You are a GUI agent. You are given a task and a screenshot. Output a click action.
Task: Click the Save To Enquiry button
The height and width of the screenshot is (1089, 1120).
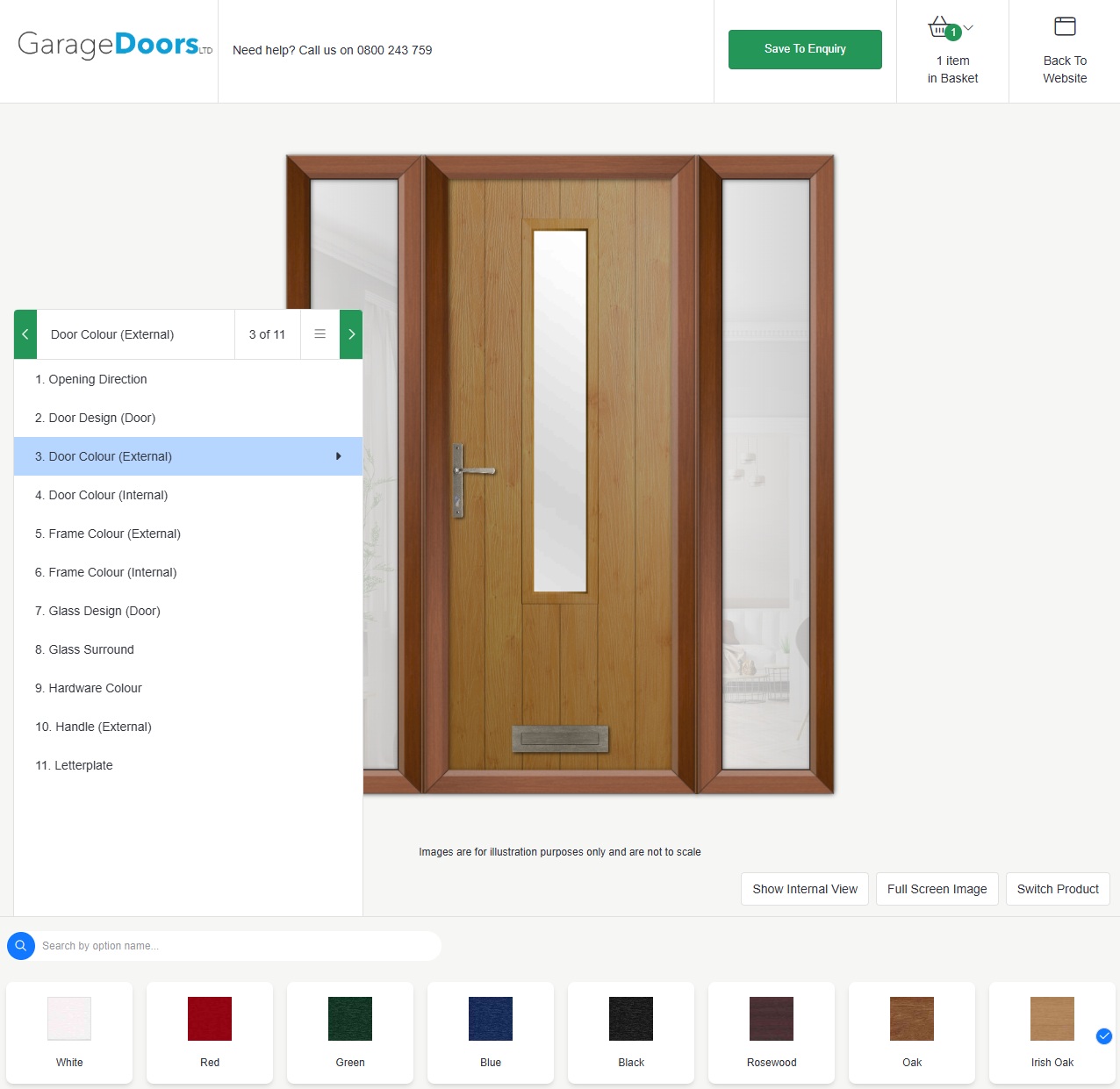tap(805, 49)
